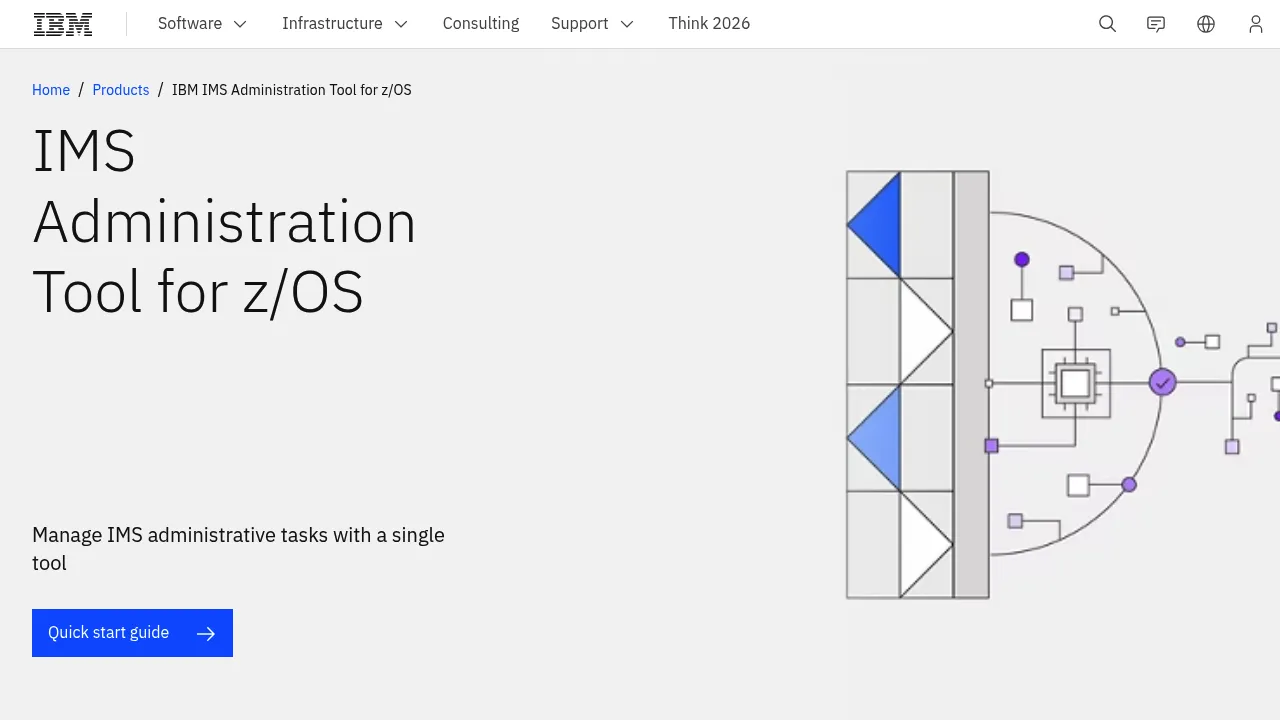Click the Quick start guide button
Image resolution: width=1280 pixels, height=720 pixels.
pos(132,633)
